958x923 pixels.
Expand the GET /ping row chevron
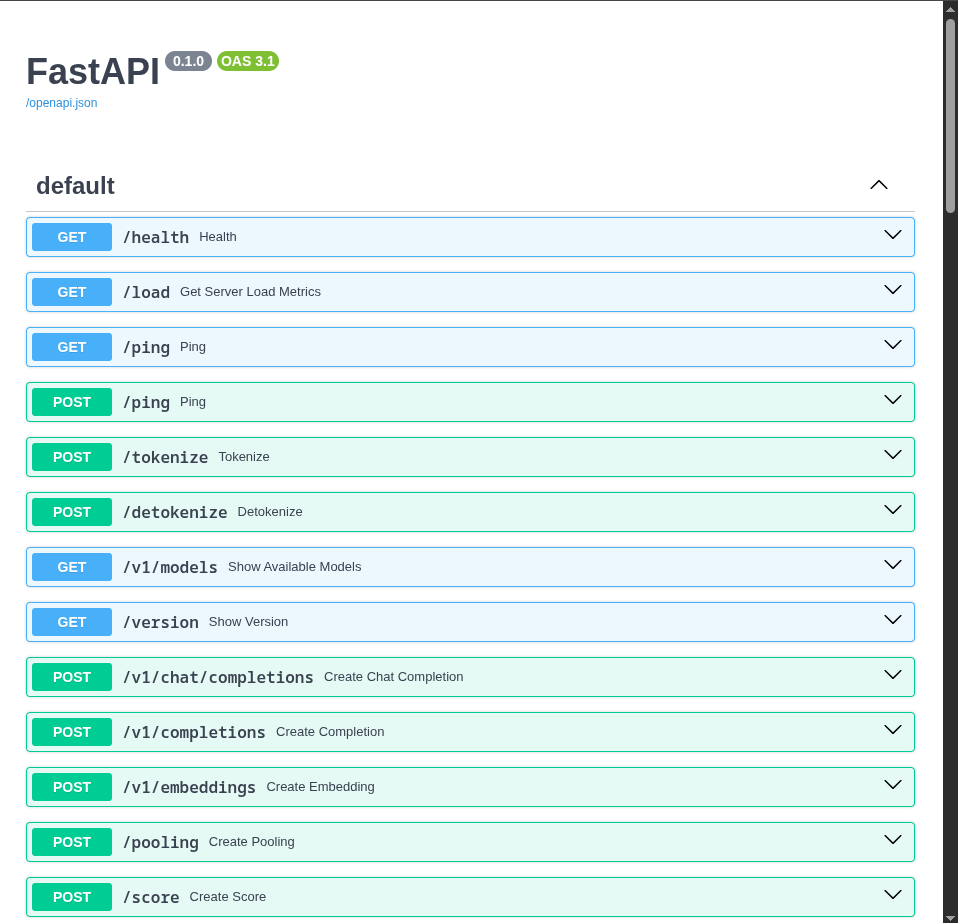pos(893,345)
